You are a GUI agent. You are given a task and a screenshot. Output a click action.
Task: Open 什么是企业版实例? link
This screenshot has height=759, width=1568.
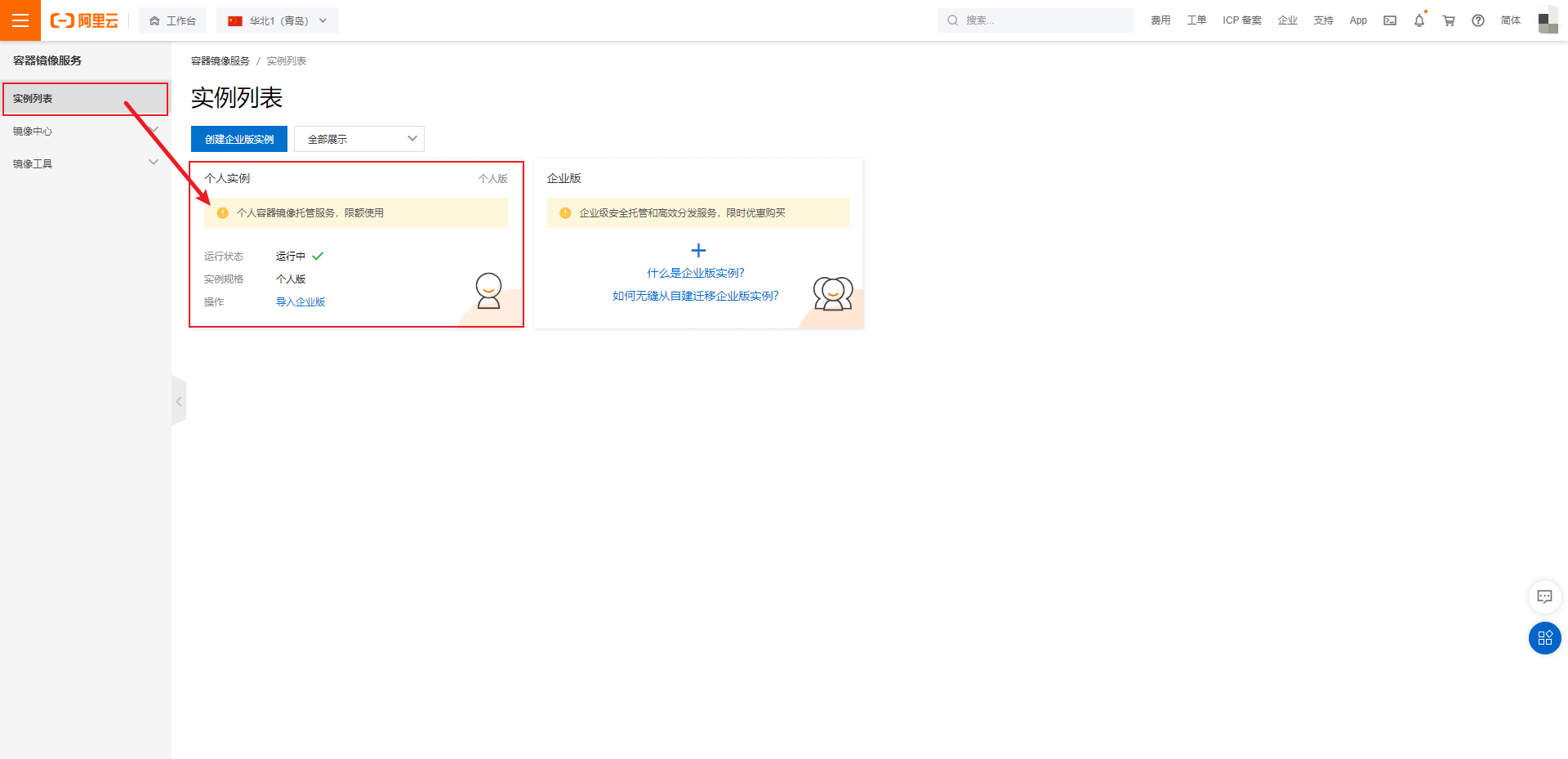click(x=696, y=273)
